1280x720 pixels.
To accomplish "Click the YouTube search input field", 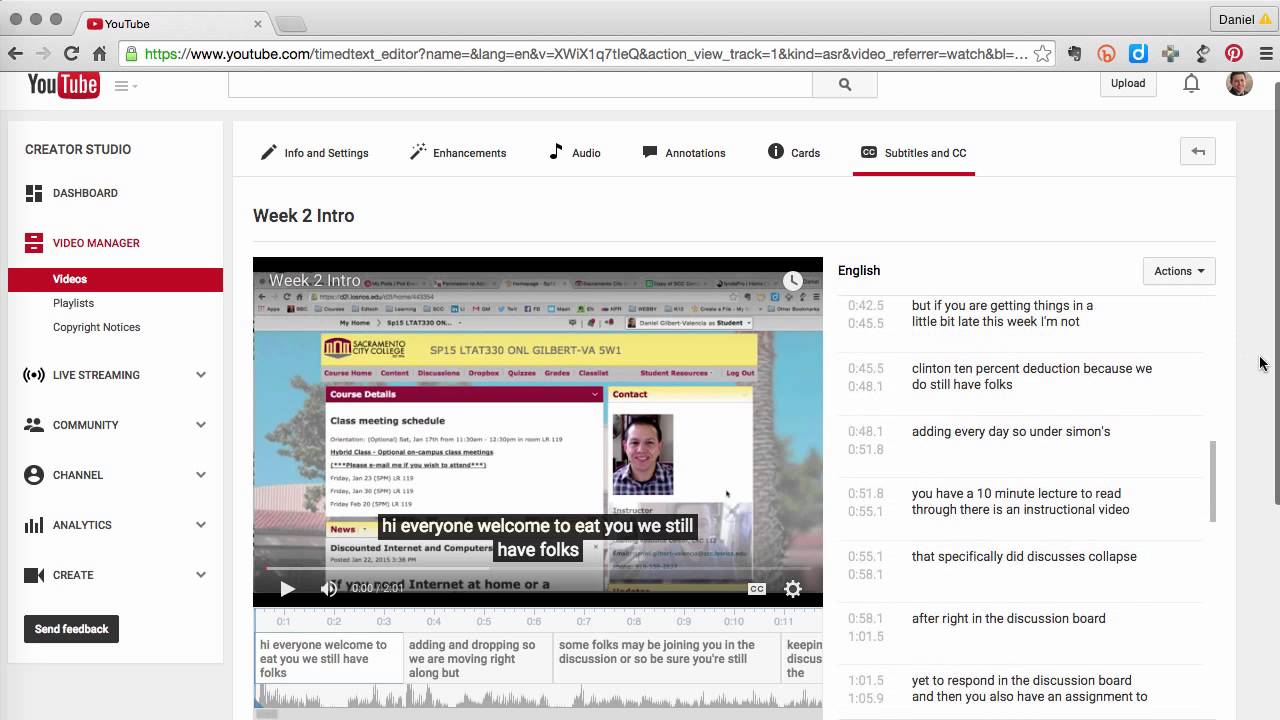I will [x=520, y=85].
